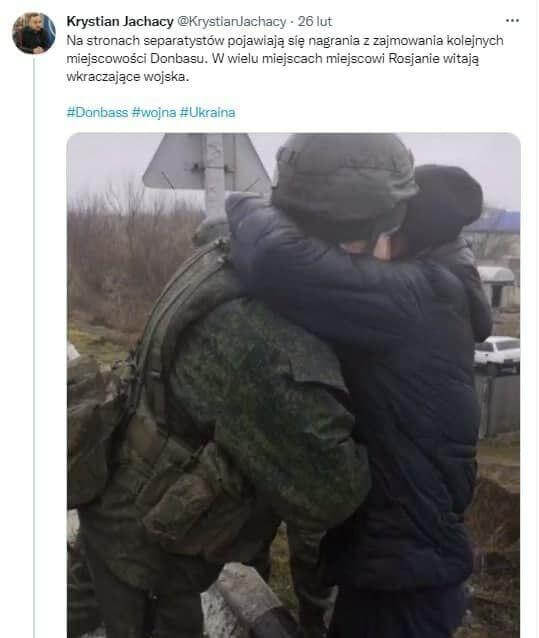Click the soldier's green helmet in the photo

[x=344, y=185]
